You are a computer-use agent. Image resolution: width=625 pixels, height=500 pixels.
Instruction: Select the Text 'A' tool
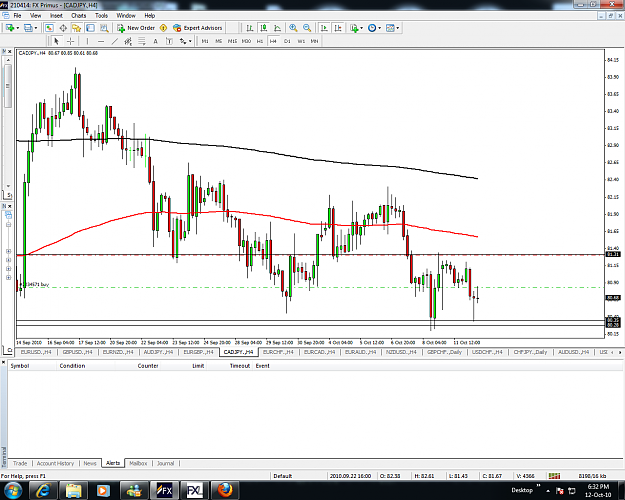coord(155,41)
